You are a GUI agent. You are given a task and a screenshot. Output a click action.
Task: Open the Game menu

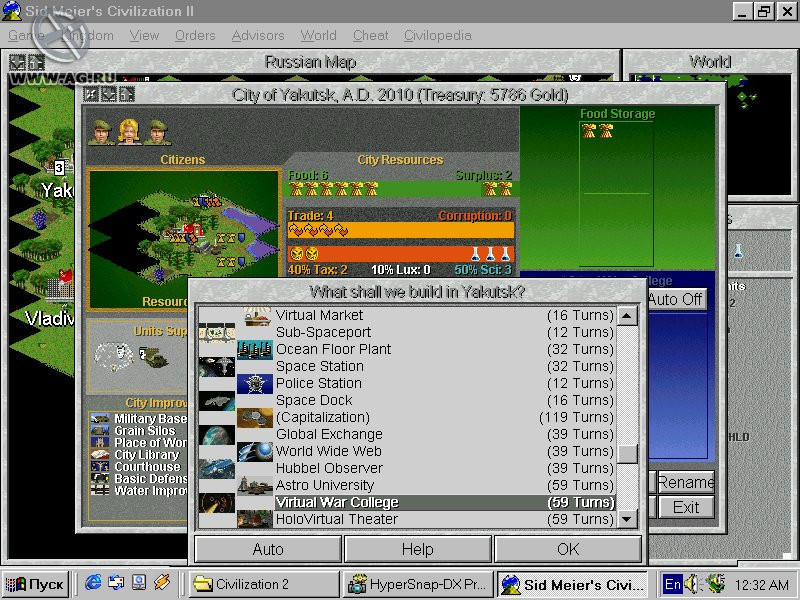click(26, 35)
